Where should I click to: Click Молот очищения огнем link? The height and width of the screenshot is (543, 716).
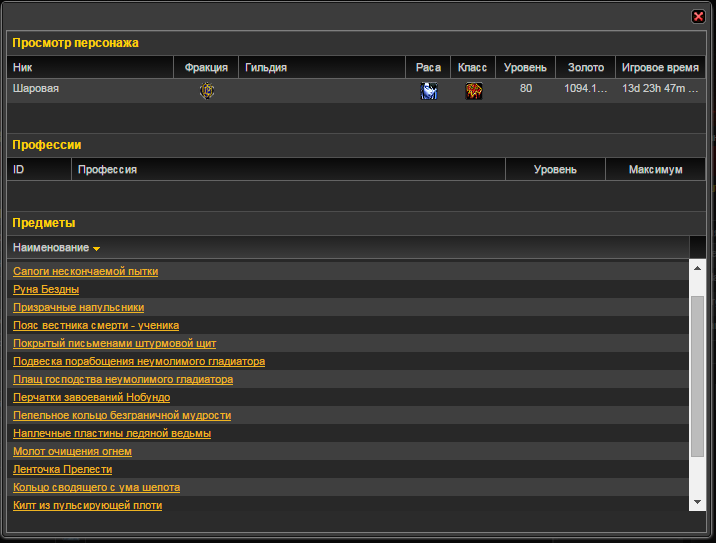[x=72, y=451]
